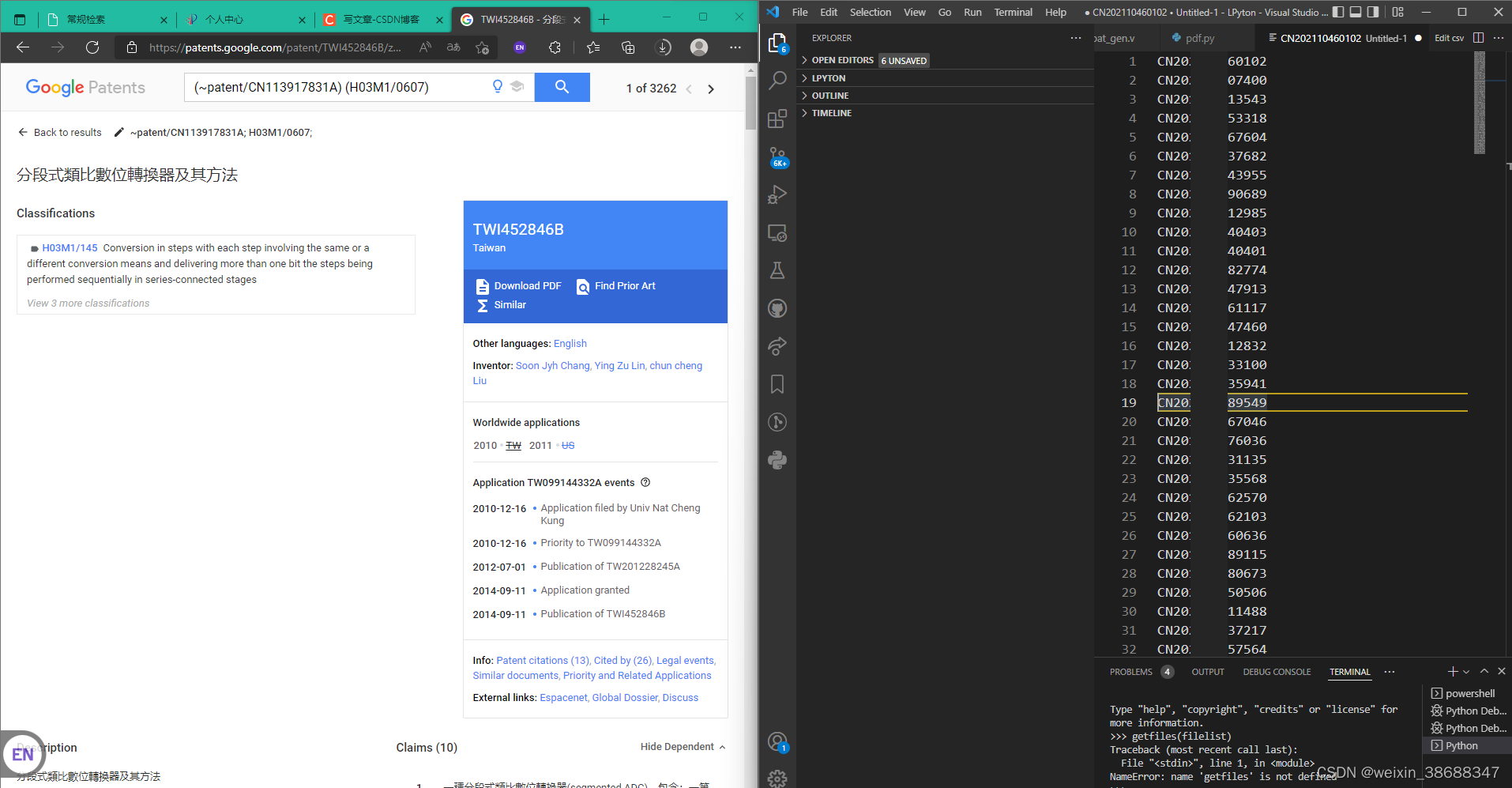This screenshot has height=788, width=1512.
Task: Open Espacenet external link
Action: point(563,698)
